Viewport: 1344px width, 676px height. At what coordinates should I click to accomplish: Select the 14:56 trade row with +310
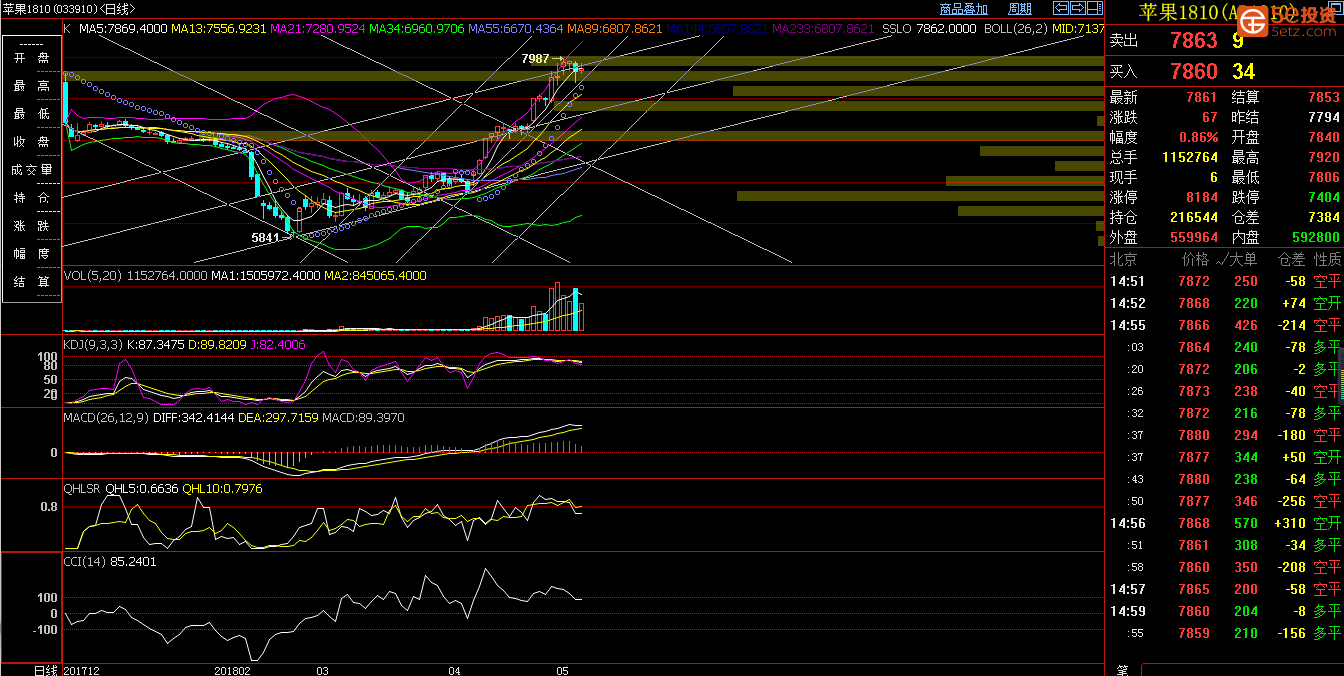(x=1225, y=523)
